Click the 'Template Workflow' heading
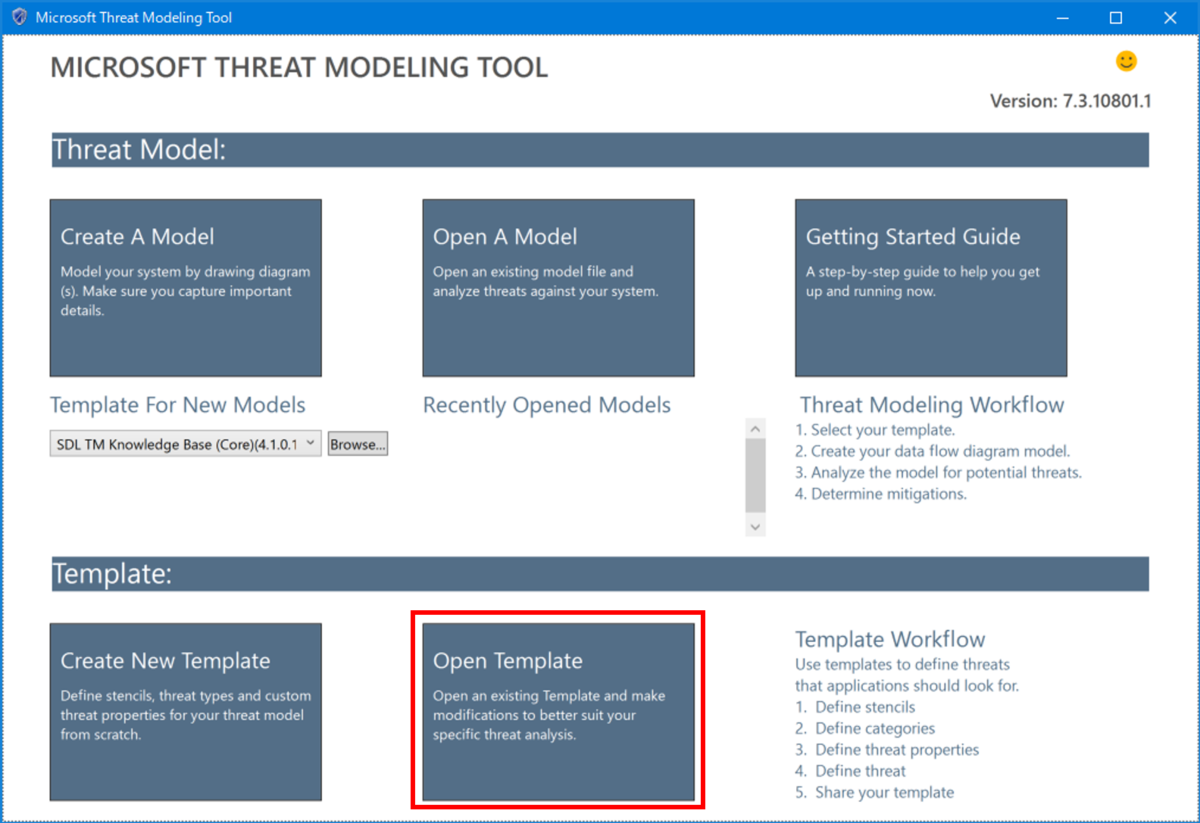 click(x=890, y=639)
